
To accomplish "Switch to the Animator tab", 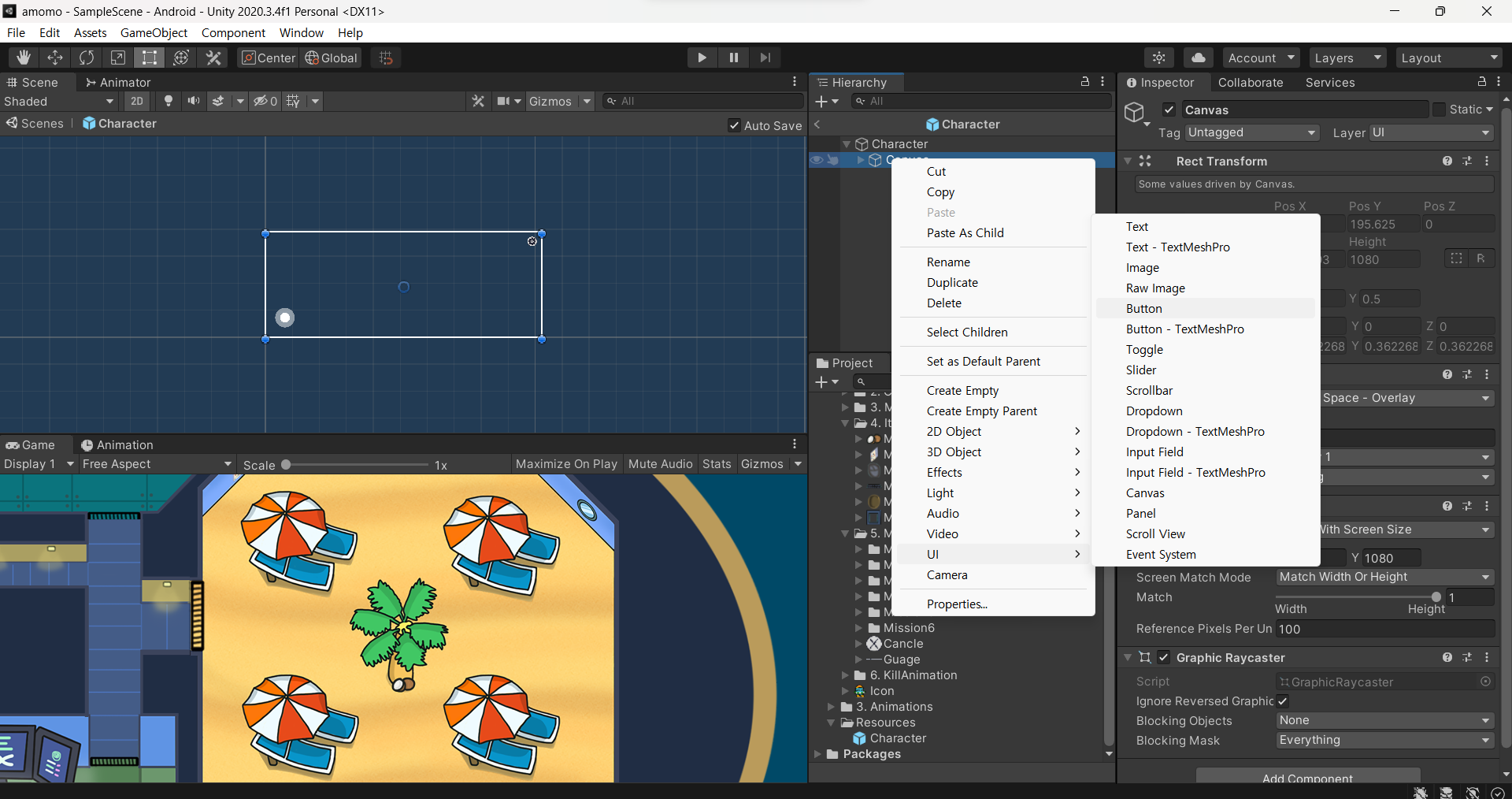I will coord(118,82).
